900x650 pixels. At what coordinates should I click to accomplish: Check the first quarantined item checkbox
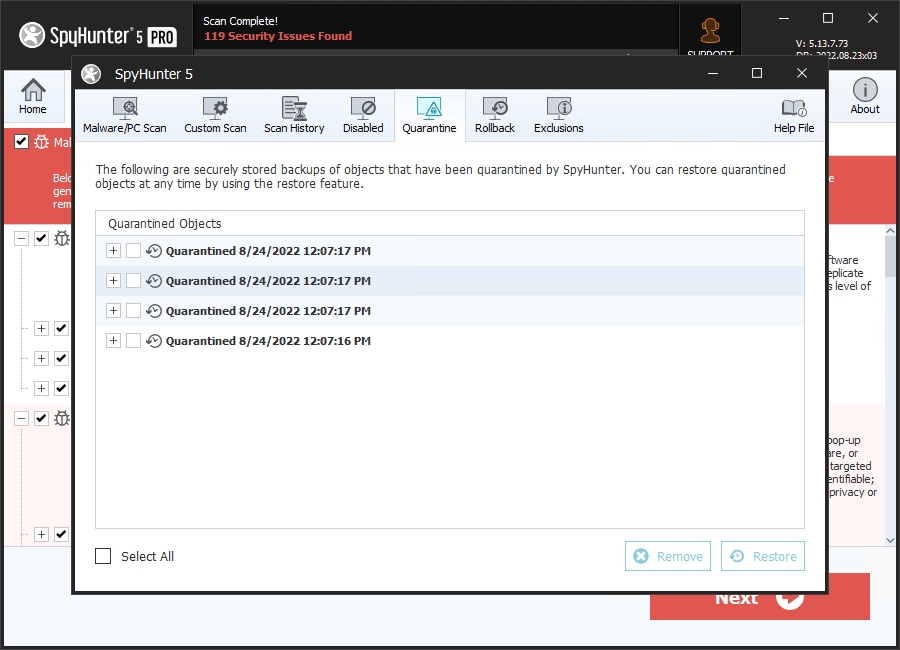coord(133,251)
